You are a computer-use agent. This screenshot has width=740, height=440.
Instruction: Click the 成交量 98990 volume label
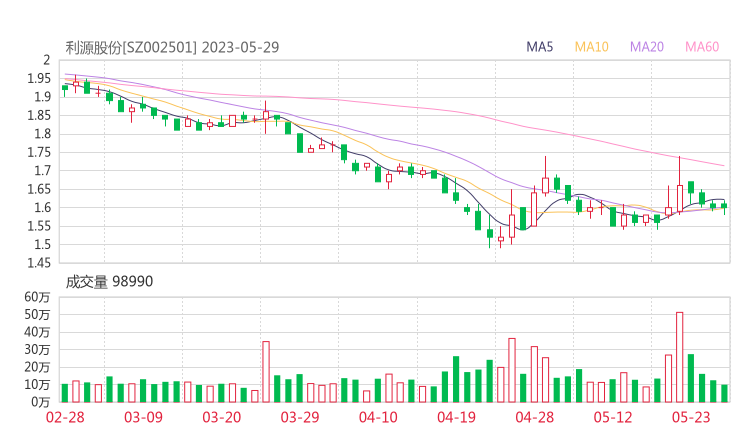coord(109,281)
